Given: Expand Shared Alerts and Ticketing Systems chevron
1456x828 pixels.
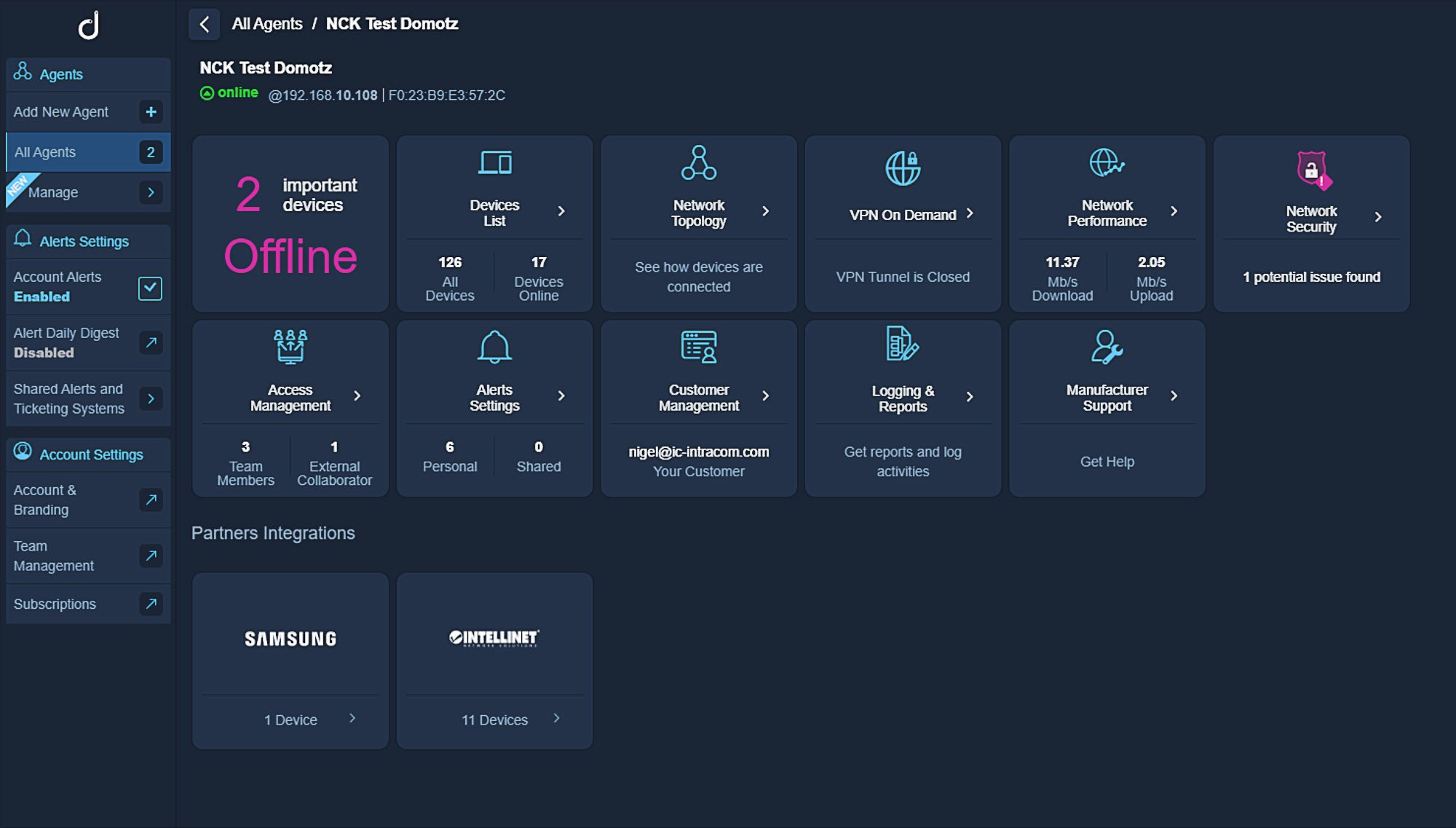Looking at the screenshot, I should [151, 398].
